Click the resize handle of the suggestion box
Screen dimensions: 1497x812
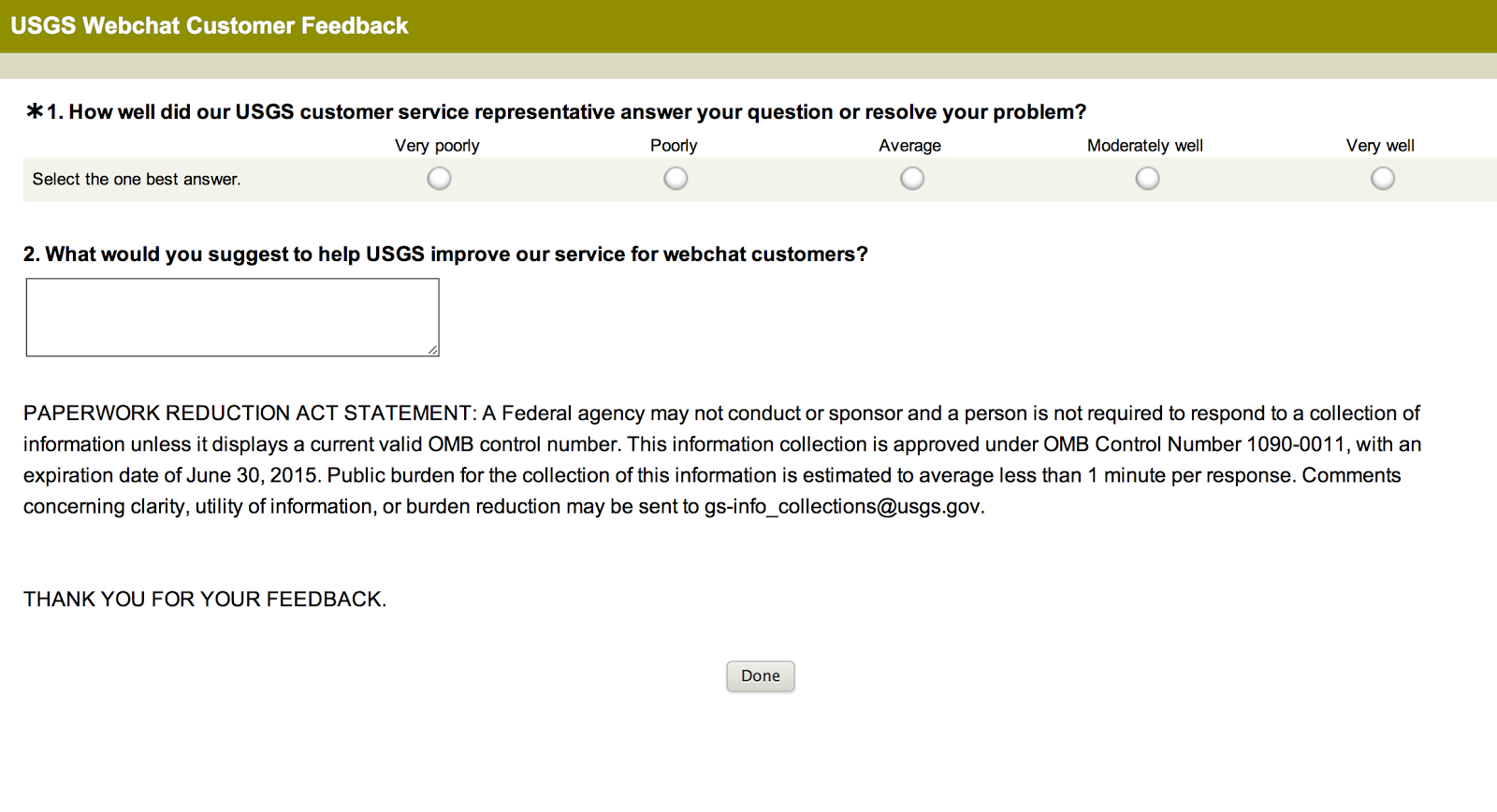432,350
